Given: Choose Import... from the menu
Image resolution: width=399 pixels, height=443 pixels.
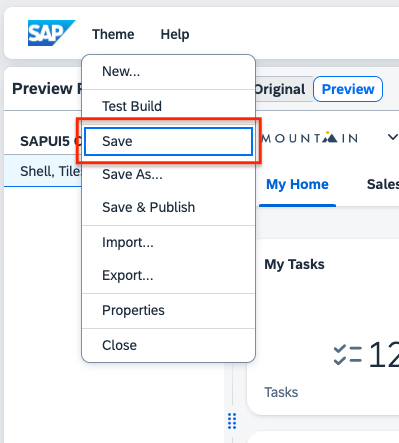Looking at the screenshot, I should [168, 242].
